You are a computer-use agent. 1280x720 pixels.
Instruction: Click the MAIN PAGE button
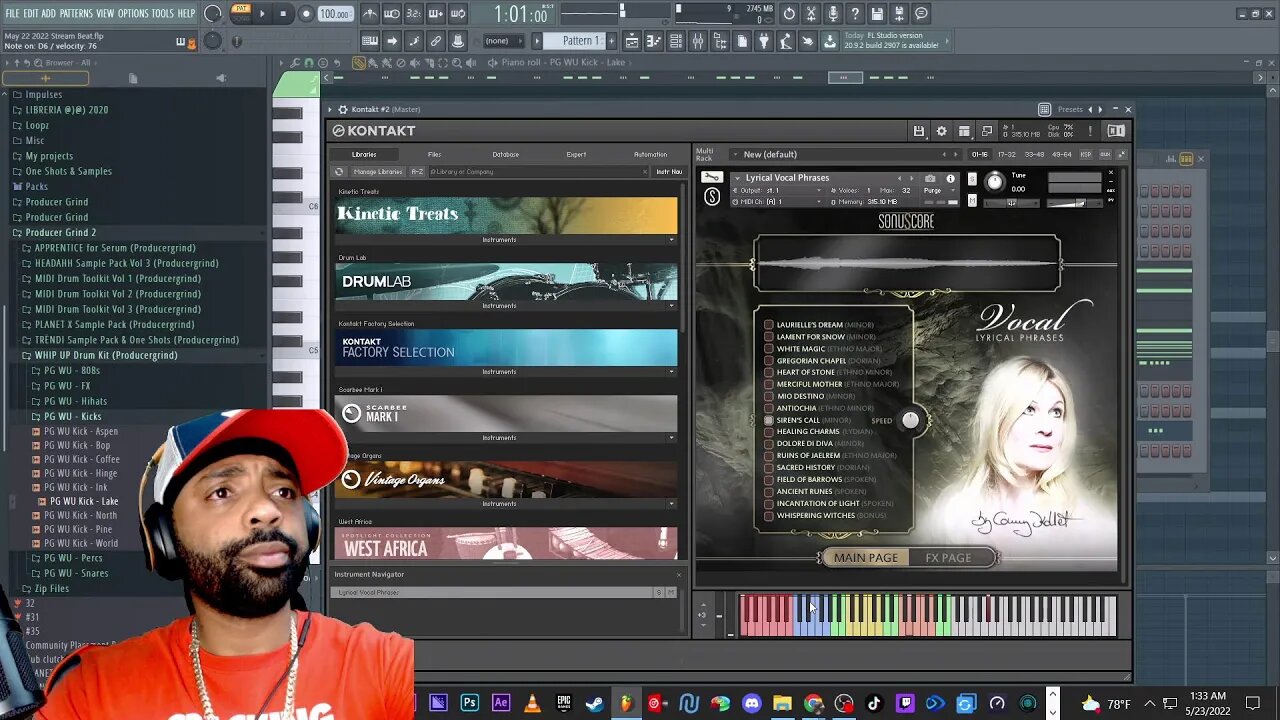(866, 558)
